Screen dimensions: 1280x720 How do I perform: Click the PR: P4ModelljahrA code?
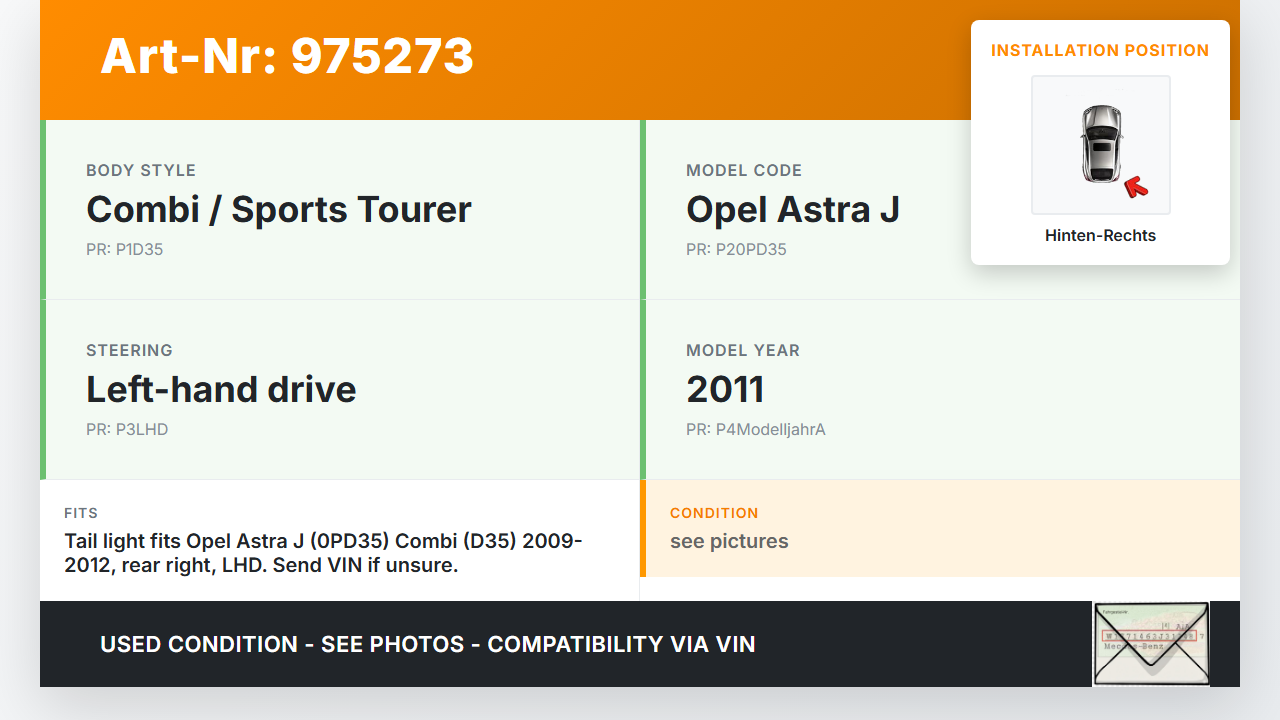coord(755,430)
